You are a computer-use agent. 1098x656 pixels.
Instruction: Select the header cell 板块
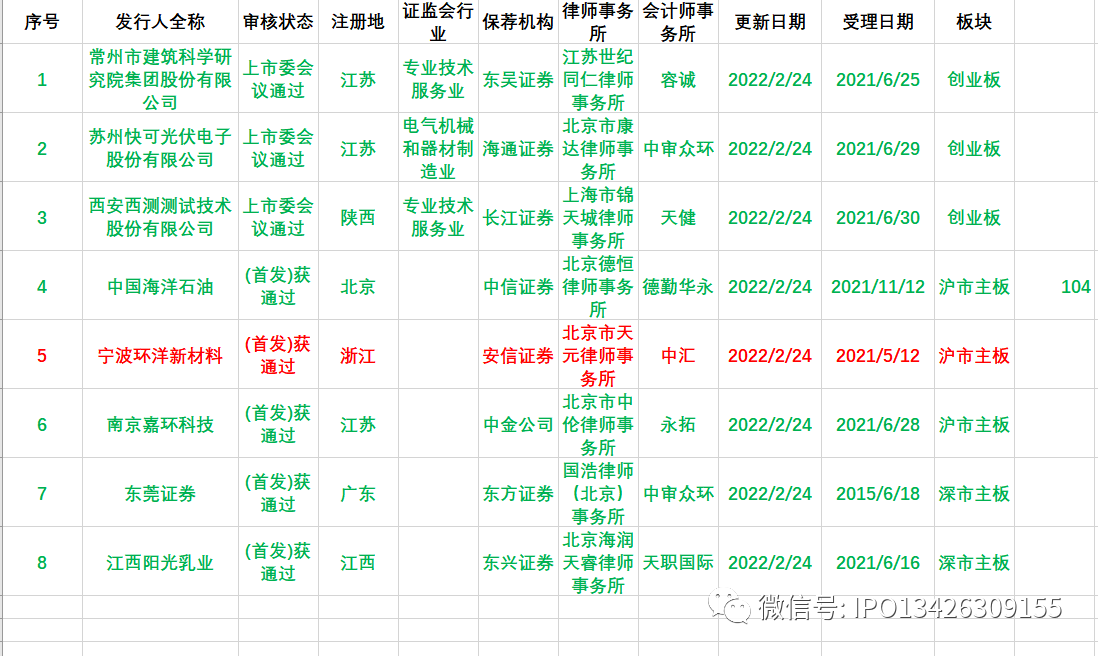point(974,22)
